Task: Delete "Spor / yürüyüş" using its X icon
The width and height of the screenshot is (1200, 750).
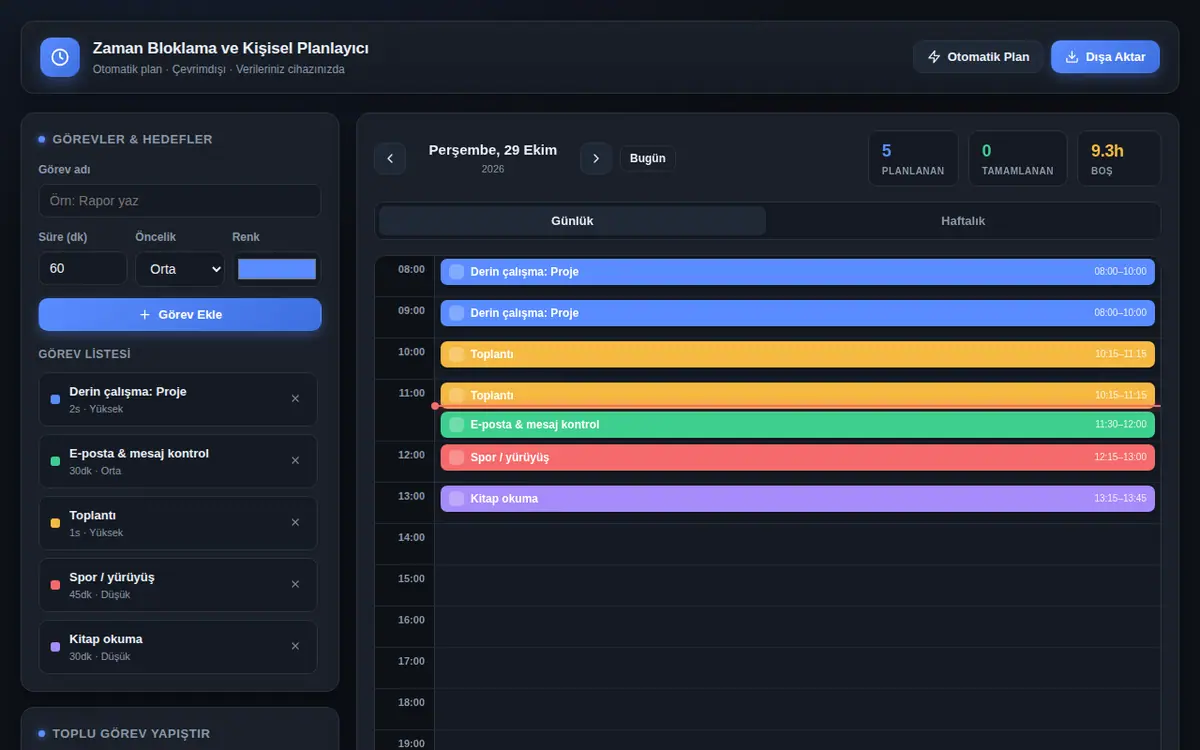Action: [x=295, y=585]
